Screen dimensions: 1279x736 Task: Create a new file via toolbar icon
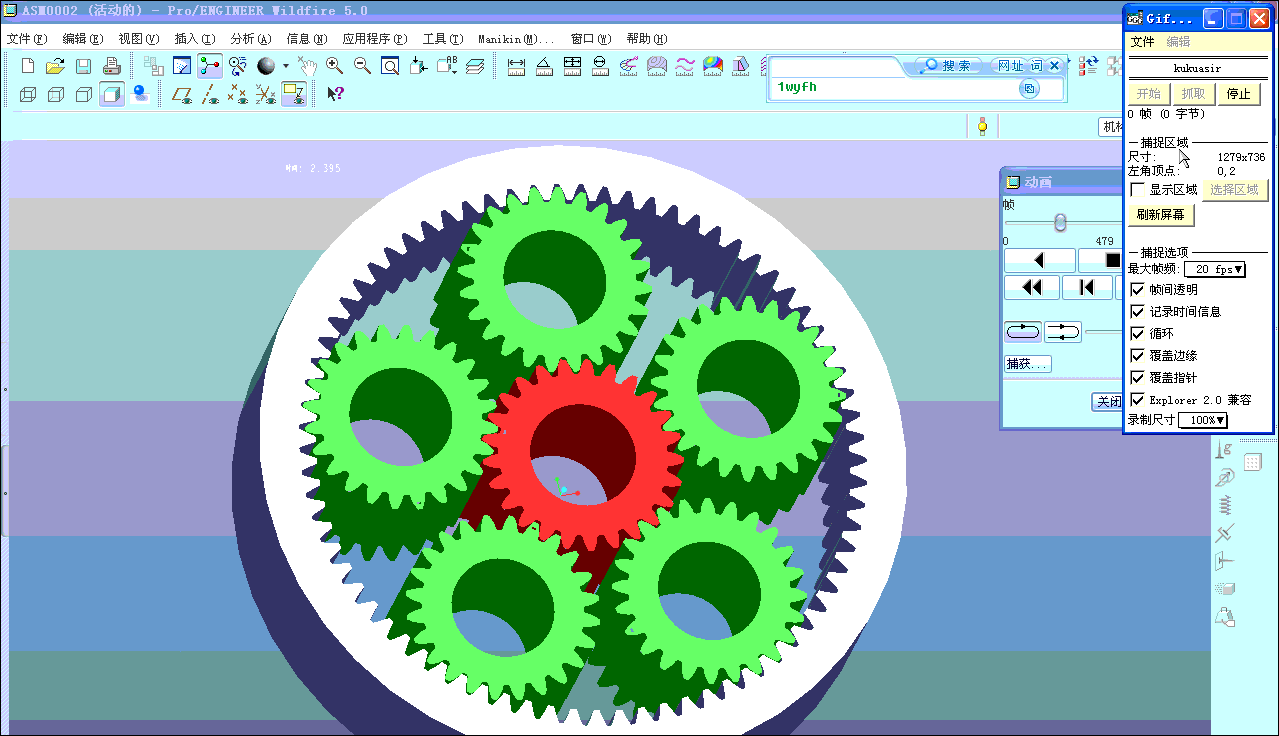(28, 66)
